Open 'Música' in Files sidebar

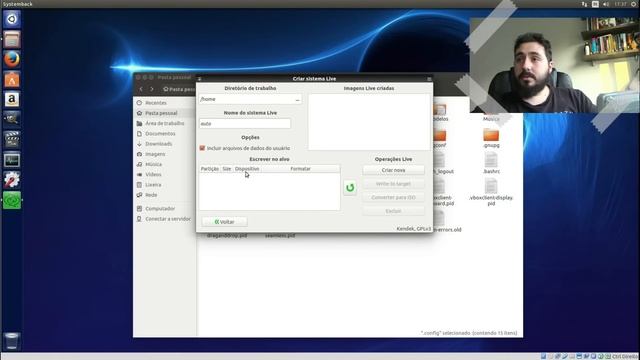tap(153, 164)
